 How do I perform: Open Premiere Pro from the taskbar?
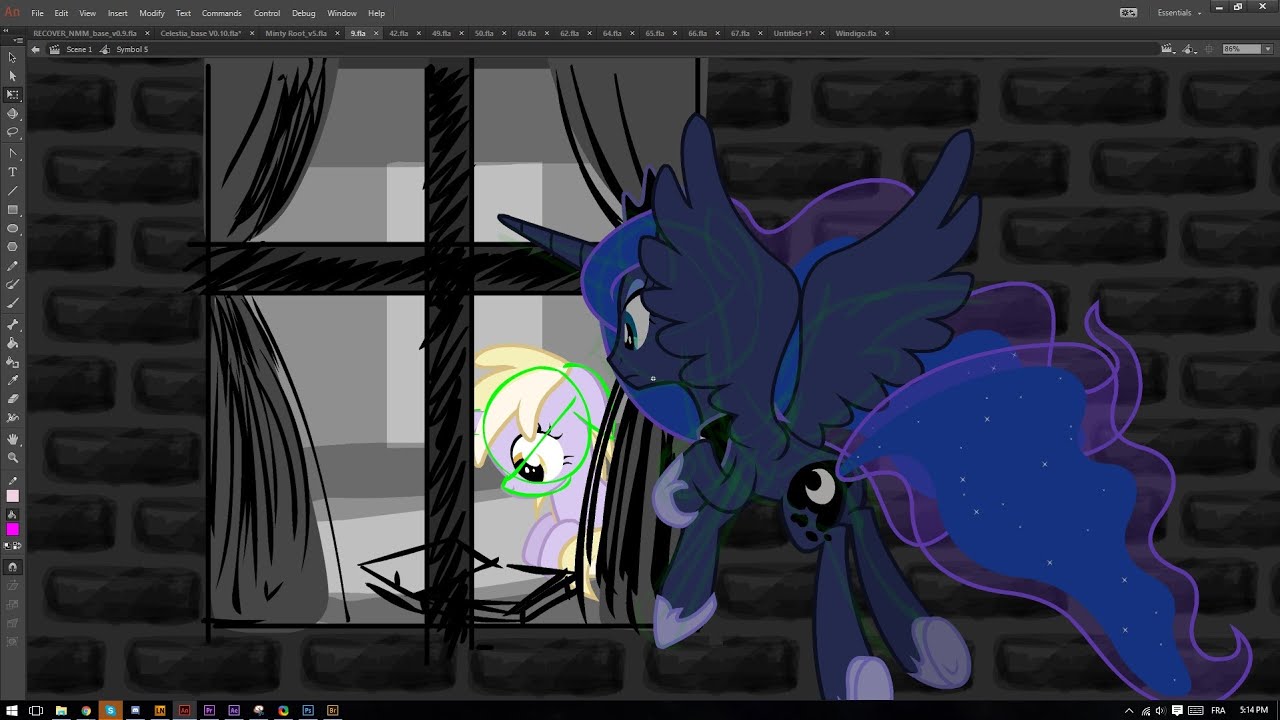pos(209,710)
